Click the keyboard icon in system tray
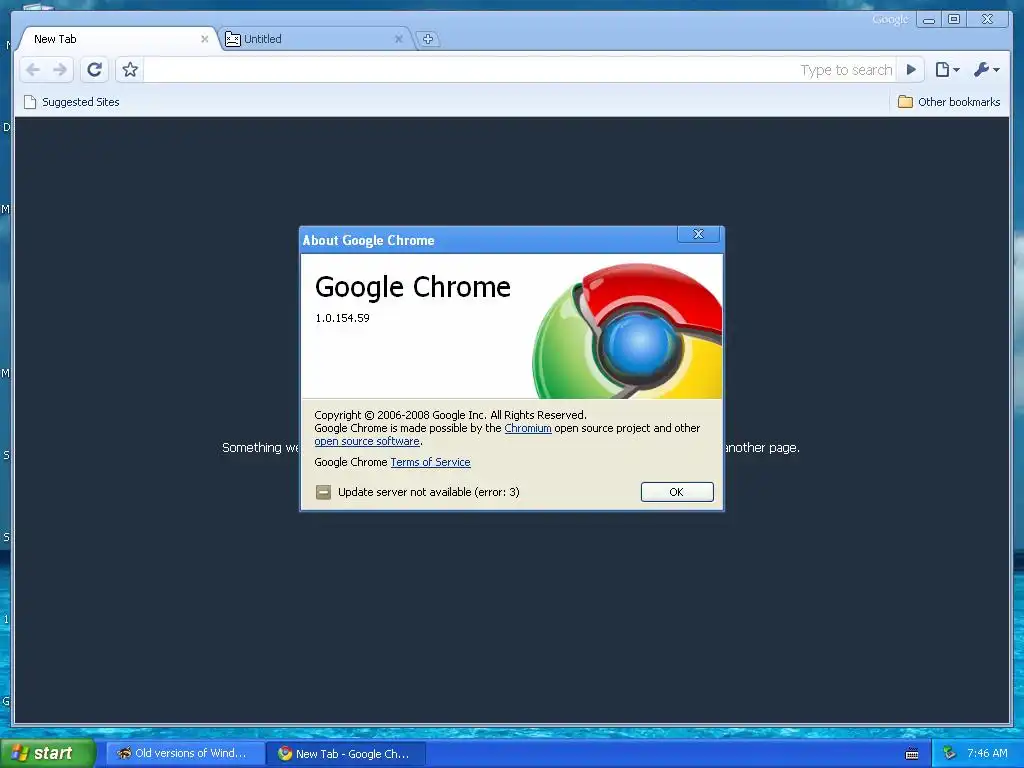Screen dimensions: 1024x768 pyautogui.click(x=912, y=754)
